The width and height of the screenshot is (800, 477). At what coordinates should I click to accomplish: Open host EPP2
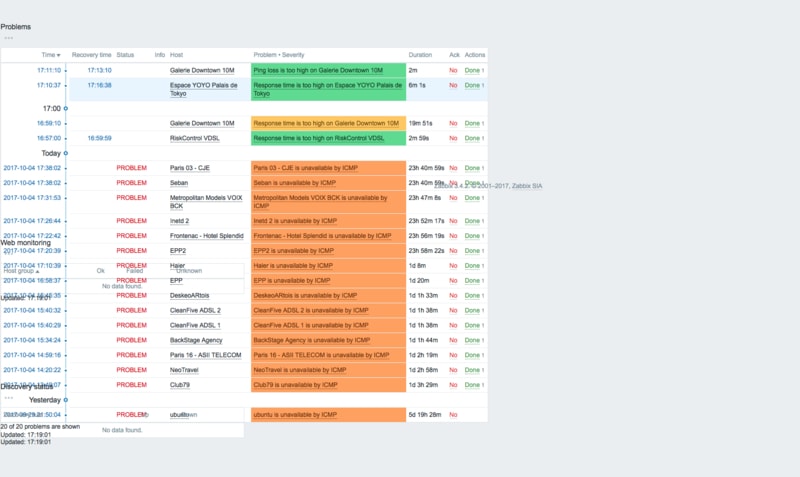[178, 250]
